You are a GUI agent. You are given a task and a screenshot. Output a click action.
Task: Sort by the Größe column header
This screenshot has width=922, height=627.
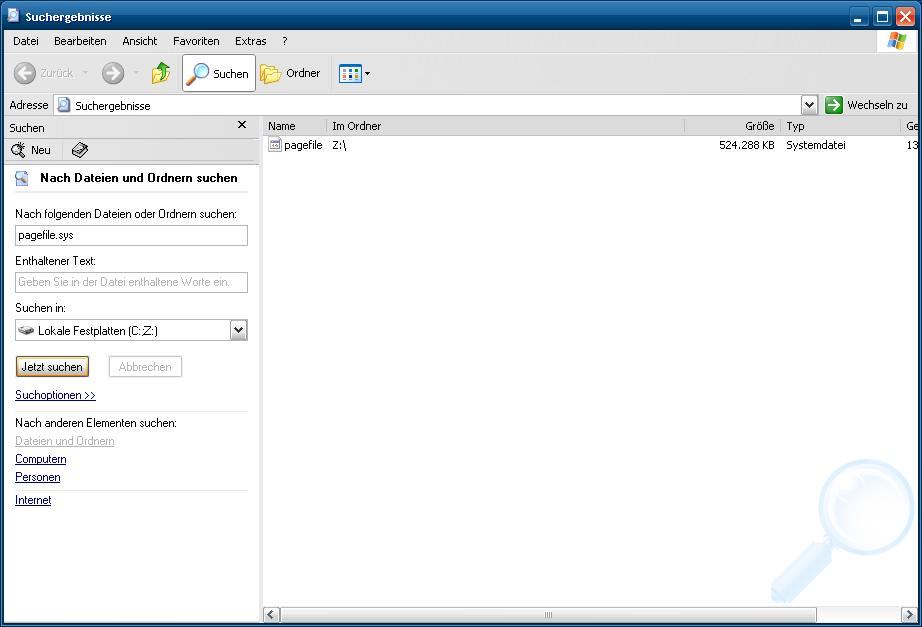[733, 126]
